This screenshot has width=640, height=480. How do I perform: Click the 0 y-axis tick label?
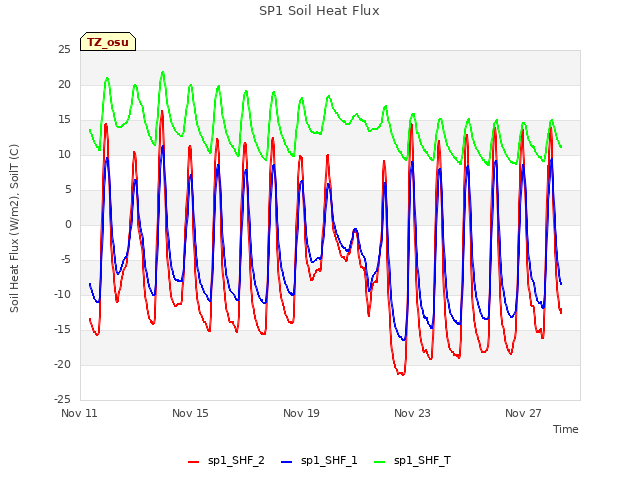pos(68,224)
